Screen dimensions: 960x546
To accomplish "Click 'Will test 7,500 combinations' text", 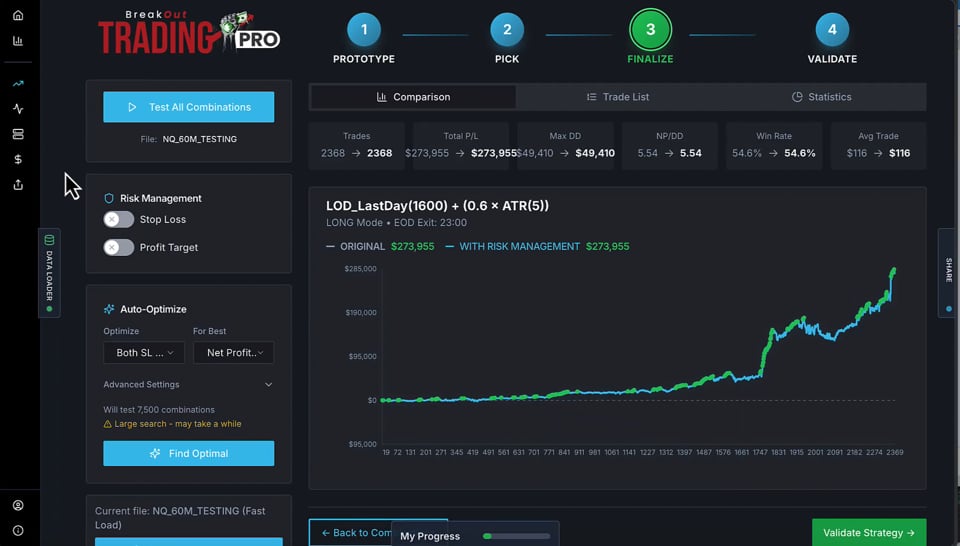I will [159, 410].
